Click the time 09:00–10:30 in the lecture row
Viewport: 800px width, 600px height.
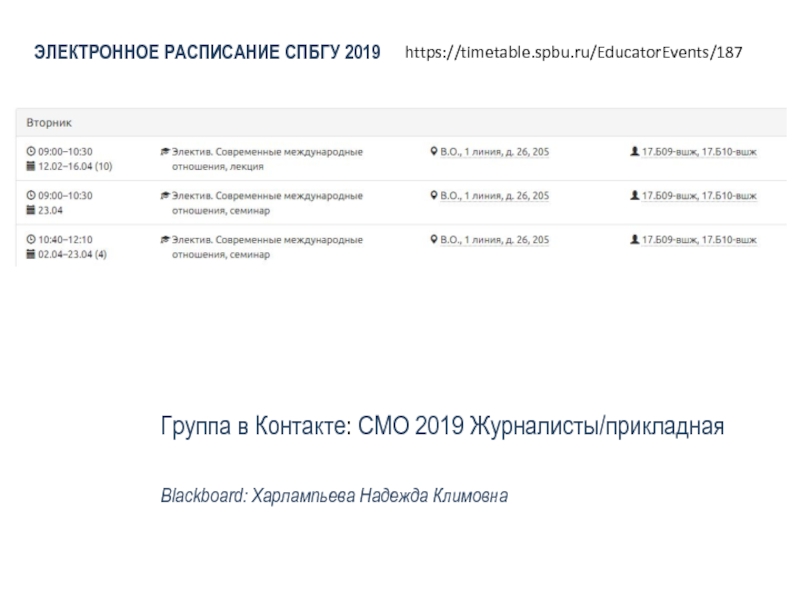(x=65, y=152)
